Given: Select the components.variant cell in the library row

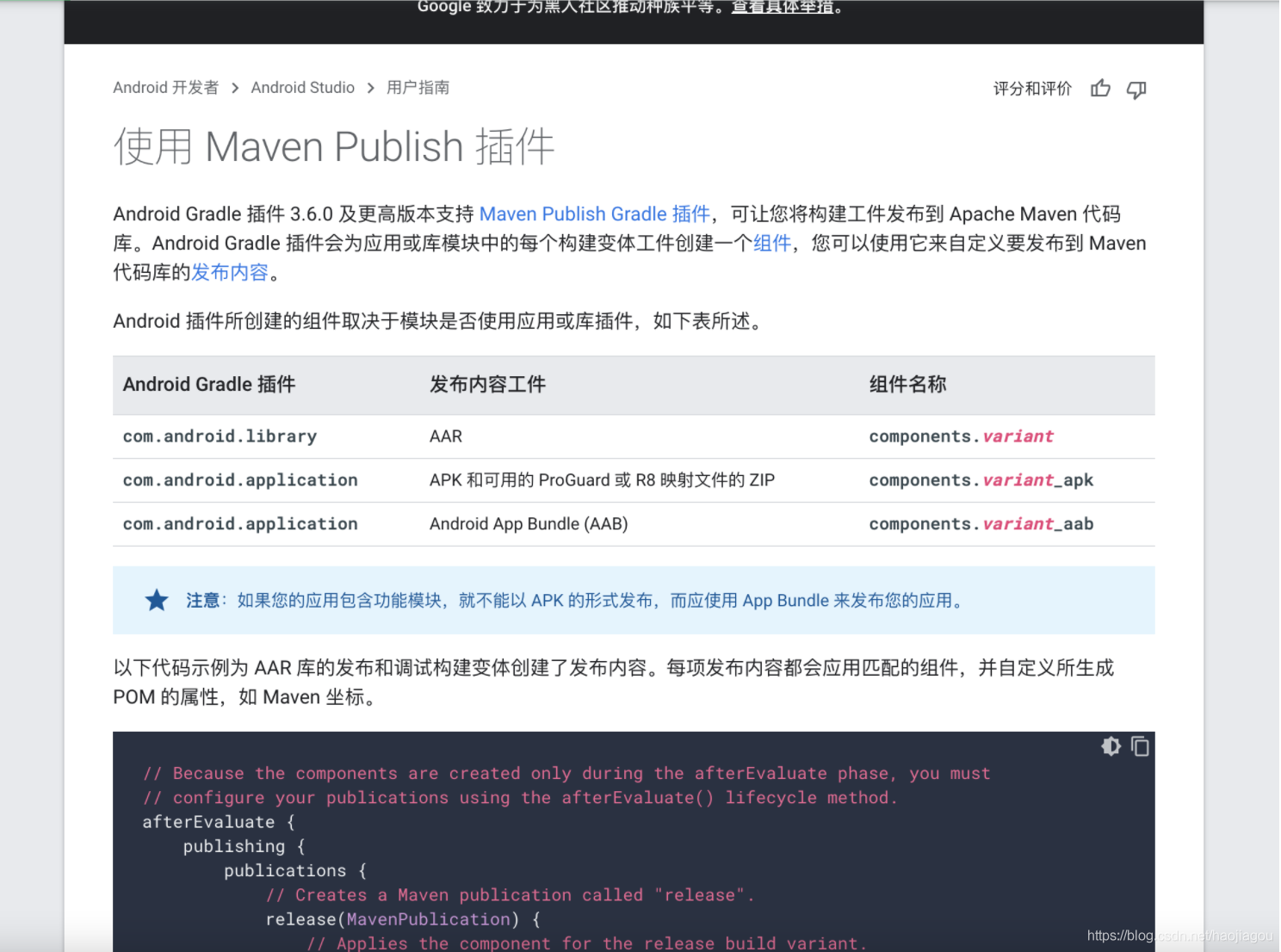Looking at the screenshot, I should pos(961,436).
